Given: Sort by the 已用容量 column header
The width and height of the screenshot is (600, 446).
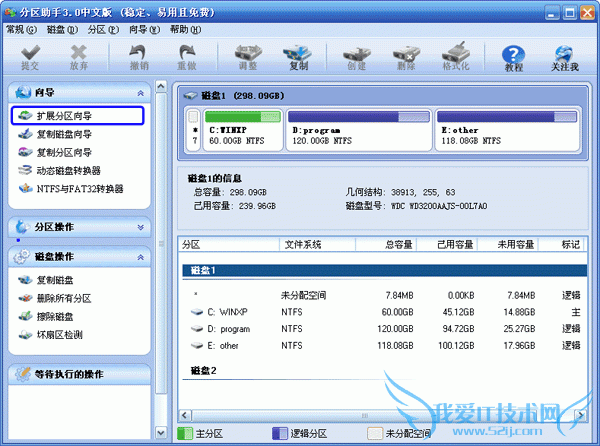Looking at the screenshot, I should point(447,244).
